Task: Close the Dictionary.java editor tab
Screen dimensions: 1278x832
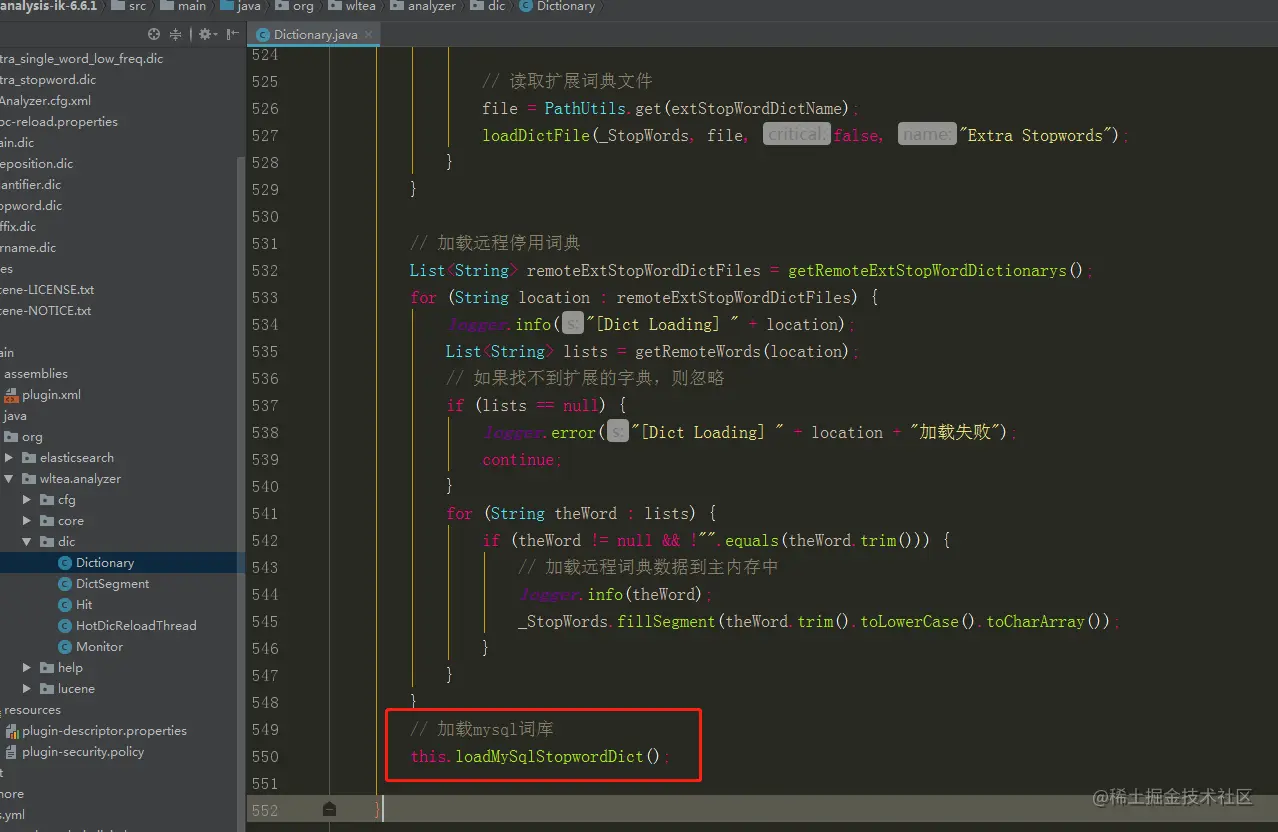Action: click(x=369, y=34)
